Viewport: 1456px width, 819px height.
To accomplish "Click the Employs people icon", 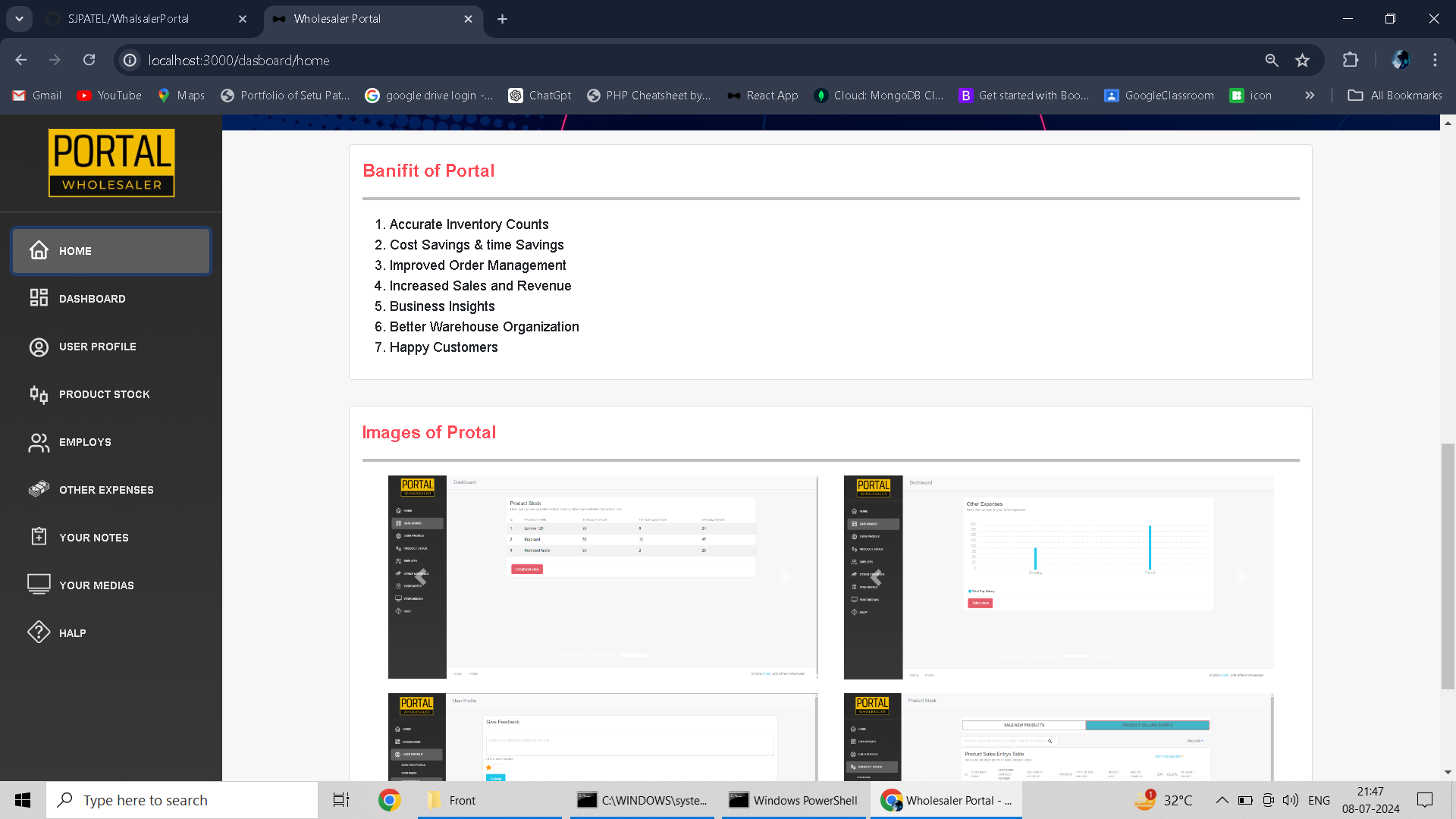I will click(x=39, y=442).
